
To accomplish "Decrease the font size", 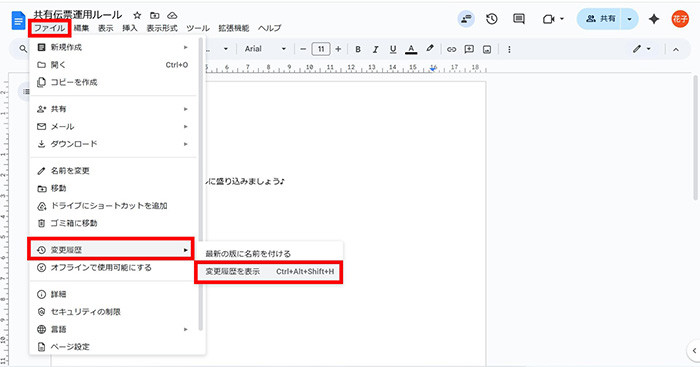I will tap(303, 49).
